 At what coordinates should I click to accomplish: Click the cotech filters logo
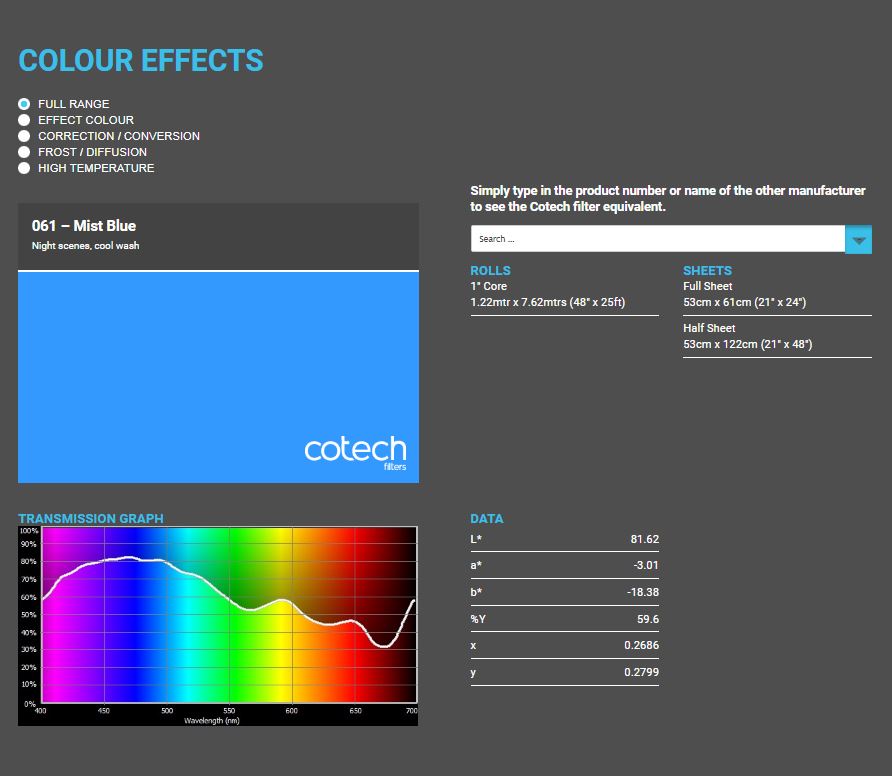(x=355, y=452)
